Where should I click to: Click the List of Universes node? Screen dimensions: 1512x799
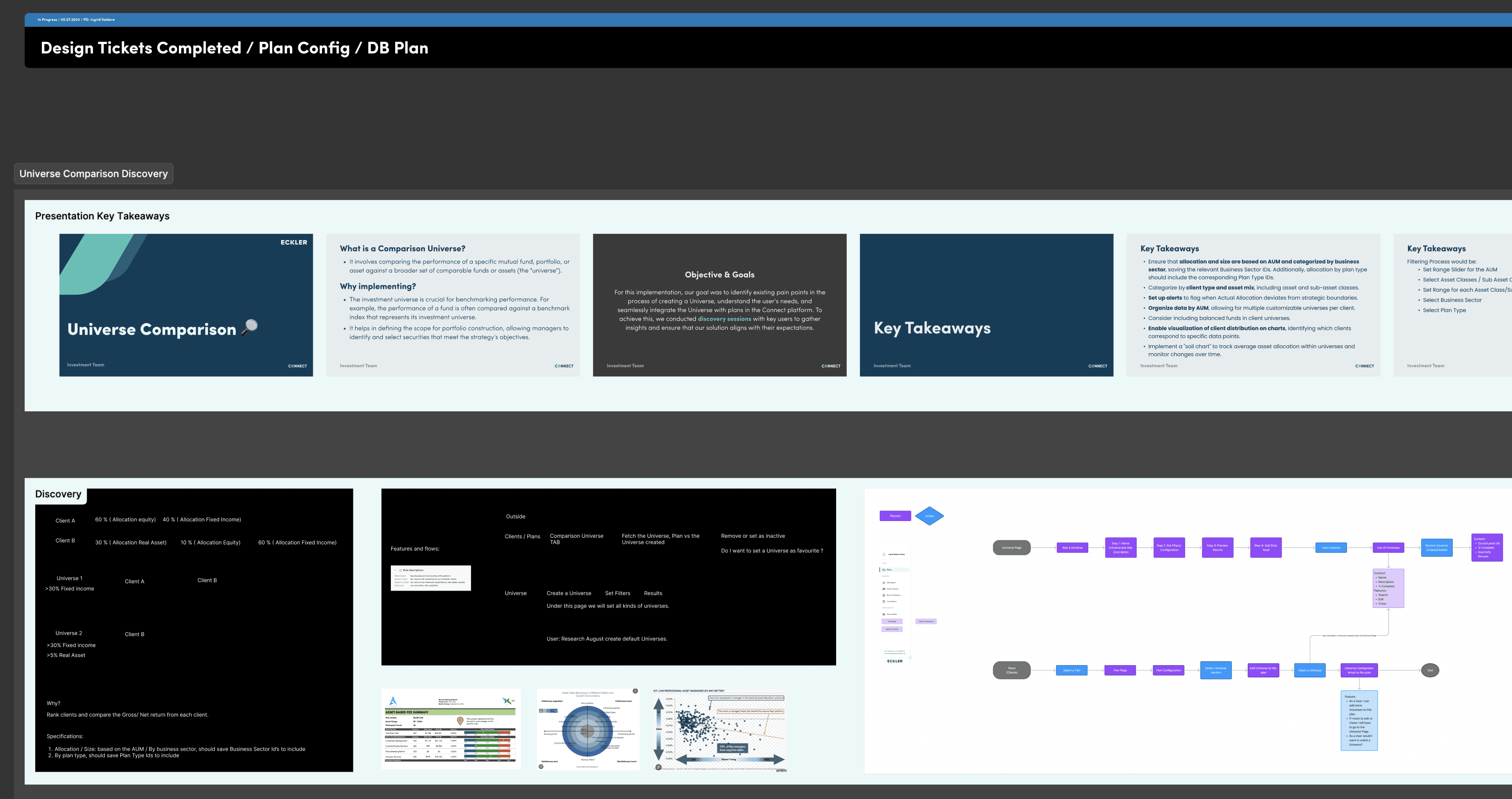click(x=1388, y=548)
